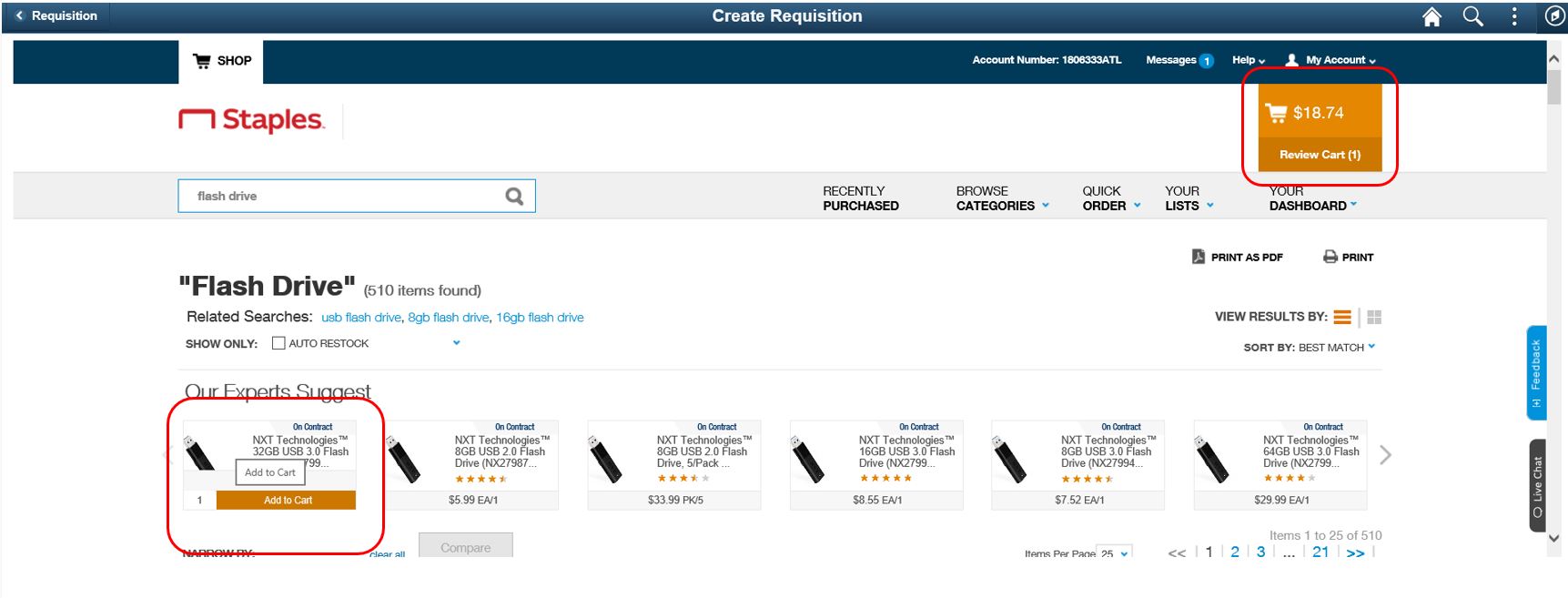Click the search magnifier in the flash drive field
Screen dimensions: 1568x598
514,196
